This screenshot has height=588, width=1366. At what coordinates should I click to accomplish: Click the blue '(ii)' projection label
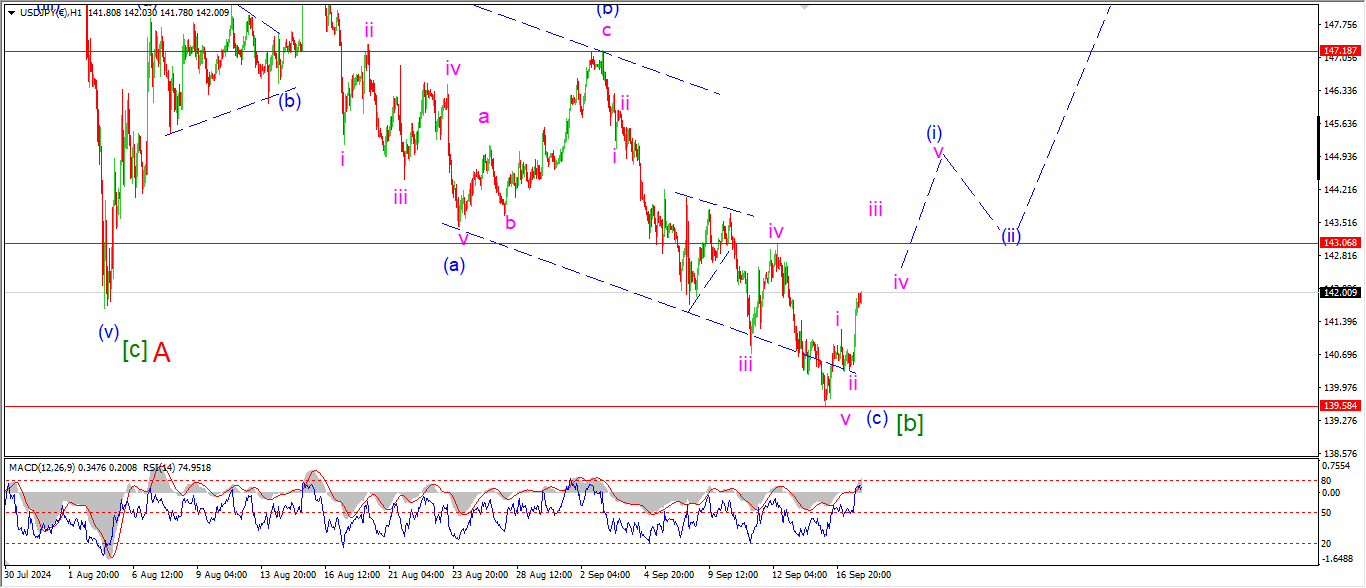pyautogui.click(x=1011, y=237)
